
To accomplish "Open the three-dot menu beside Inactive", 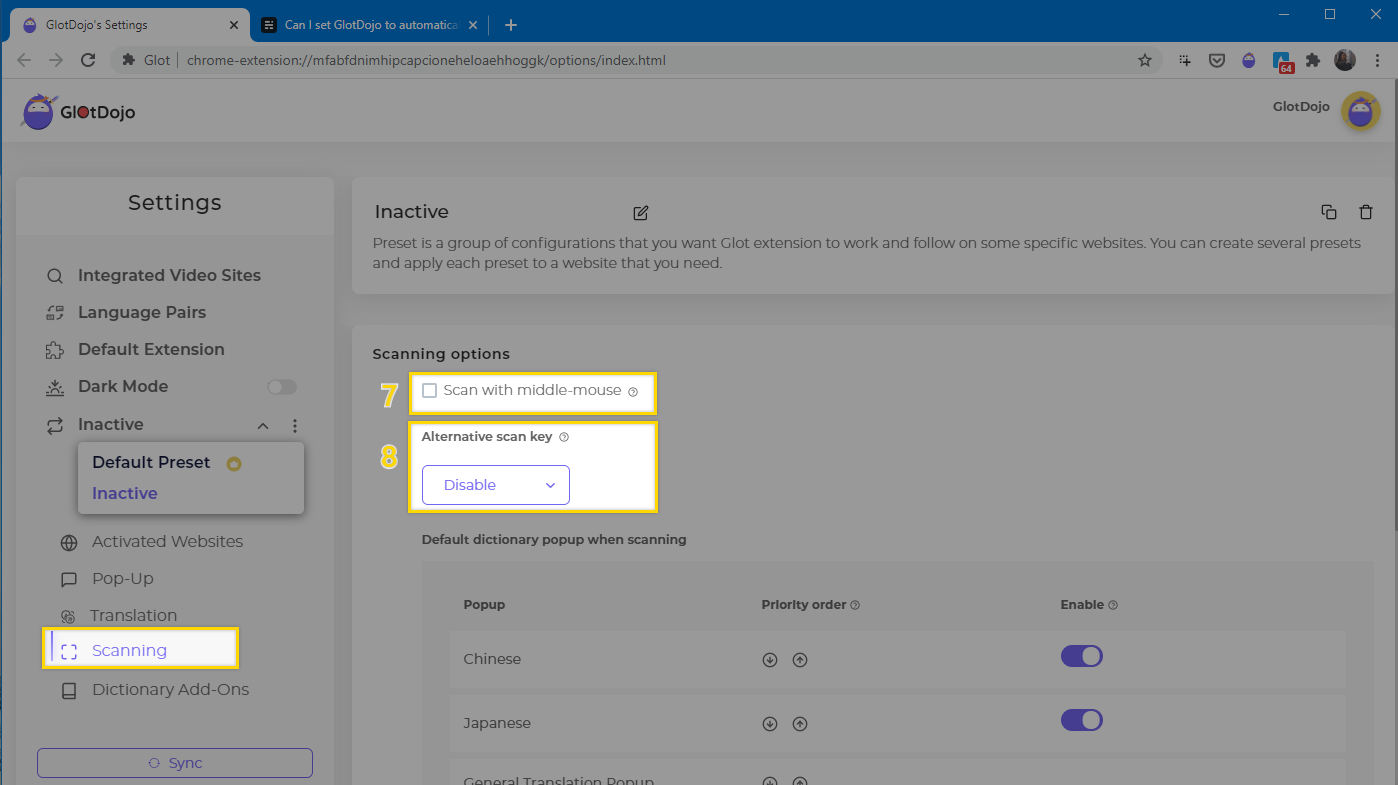I will pos(295,426).
